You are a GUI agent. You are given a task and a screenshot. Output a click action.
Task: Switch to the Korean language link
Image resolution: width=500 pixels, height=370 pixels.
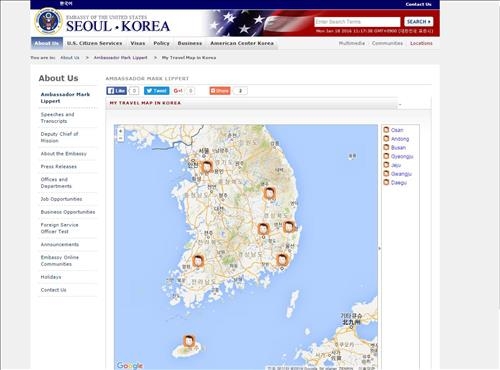[x=66, y=4]
